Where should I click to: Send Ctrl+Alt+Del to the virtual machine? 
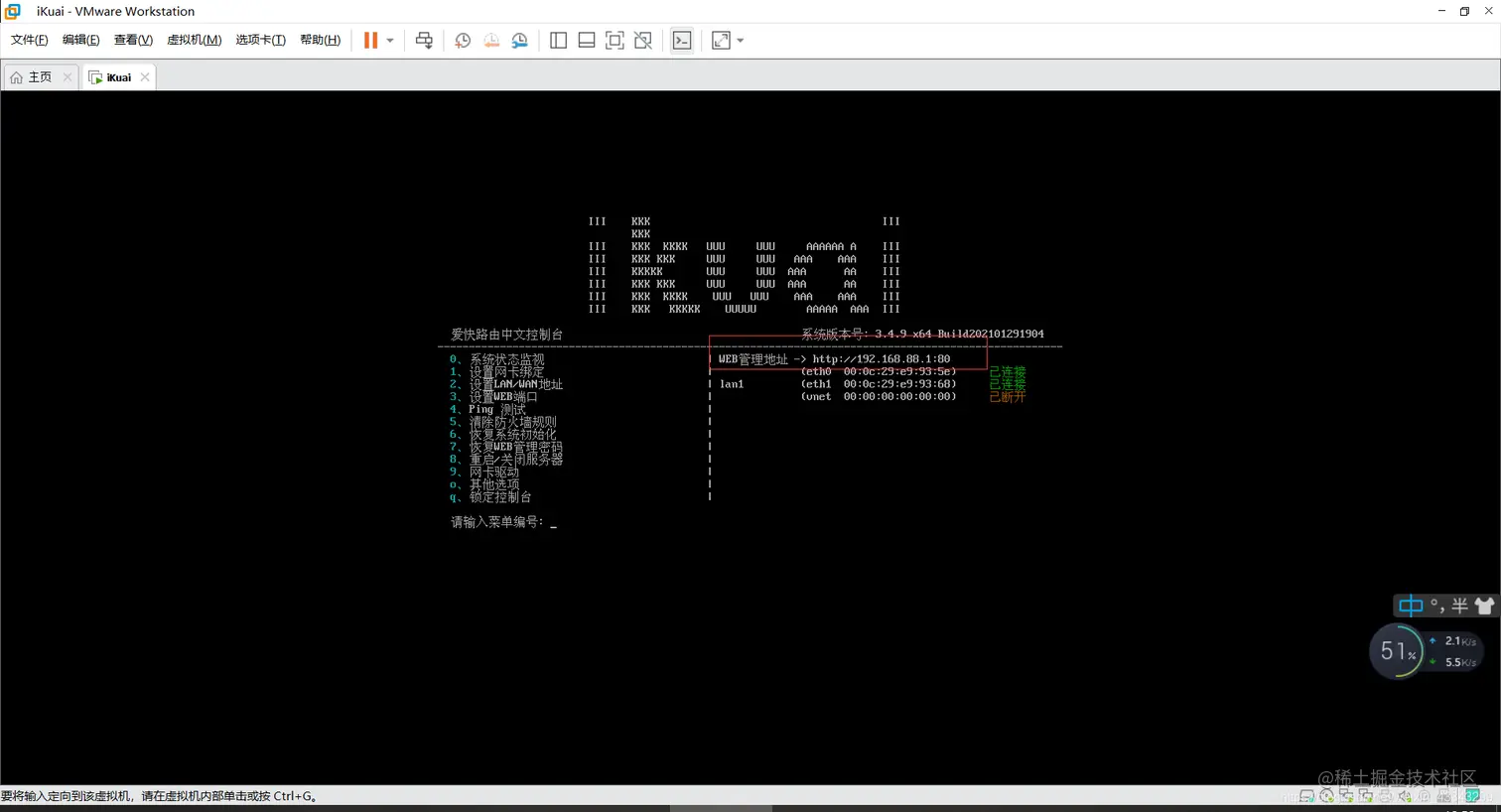(424, 41)
